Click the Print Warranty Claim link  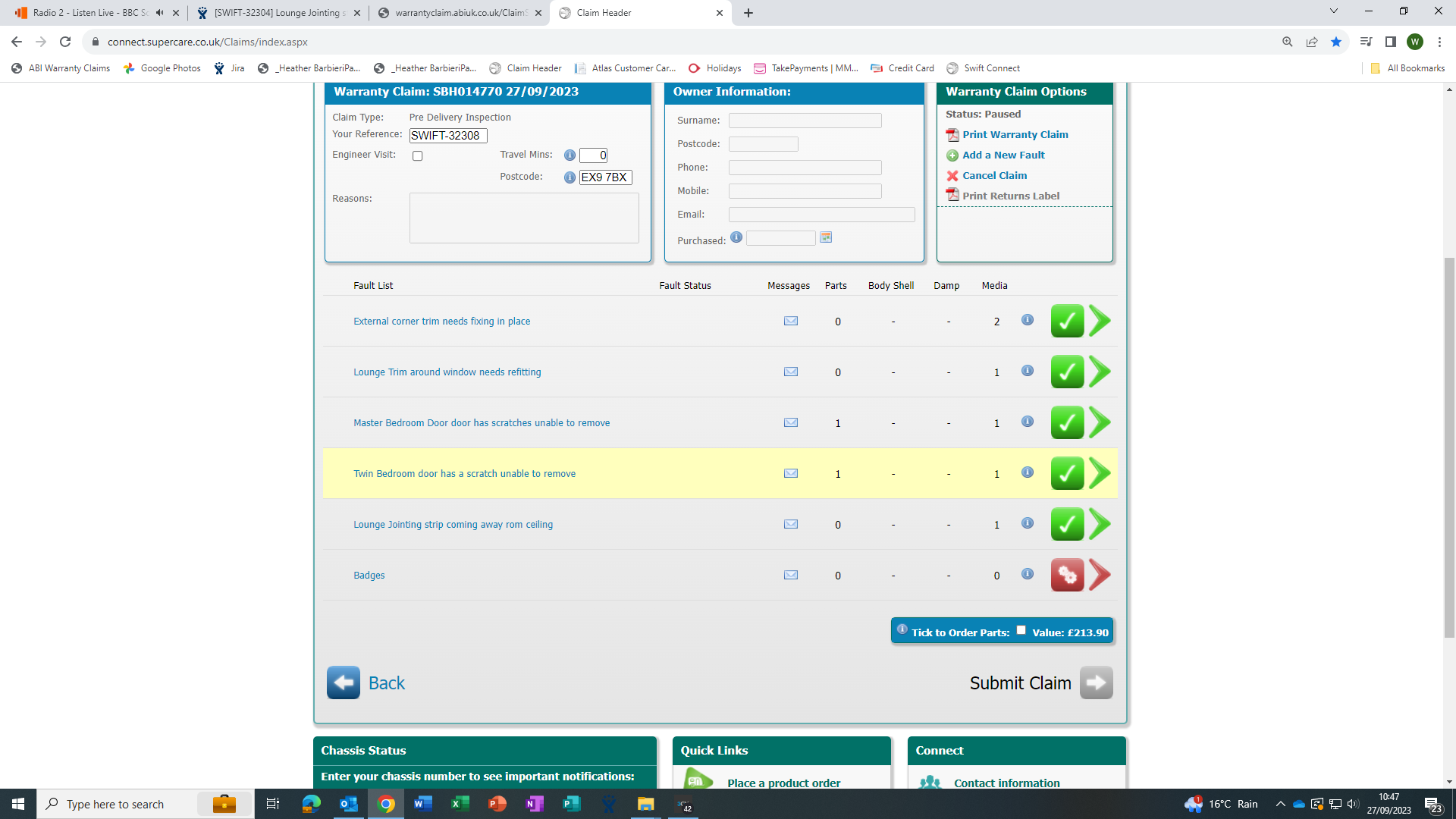tap(1015, 134)
